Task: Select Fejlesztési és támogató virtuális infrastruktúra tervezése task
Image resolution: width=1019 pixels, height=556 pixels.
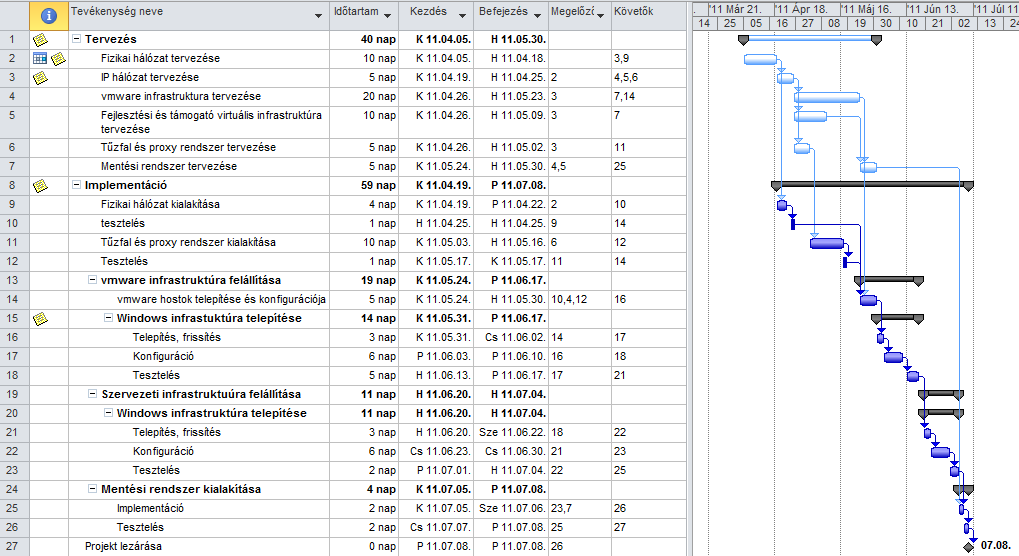Action: point(211,122)
